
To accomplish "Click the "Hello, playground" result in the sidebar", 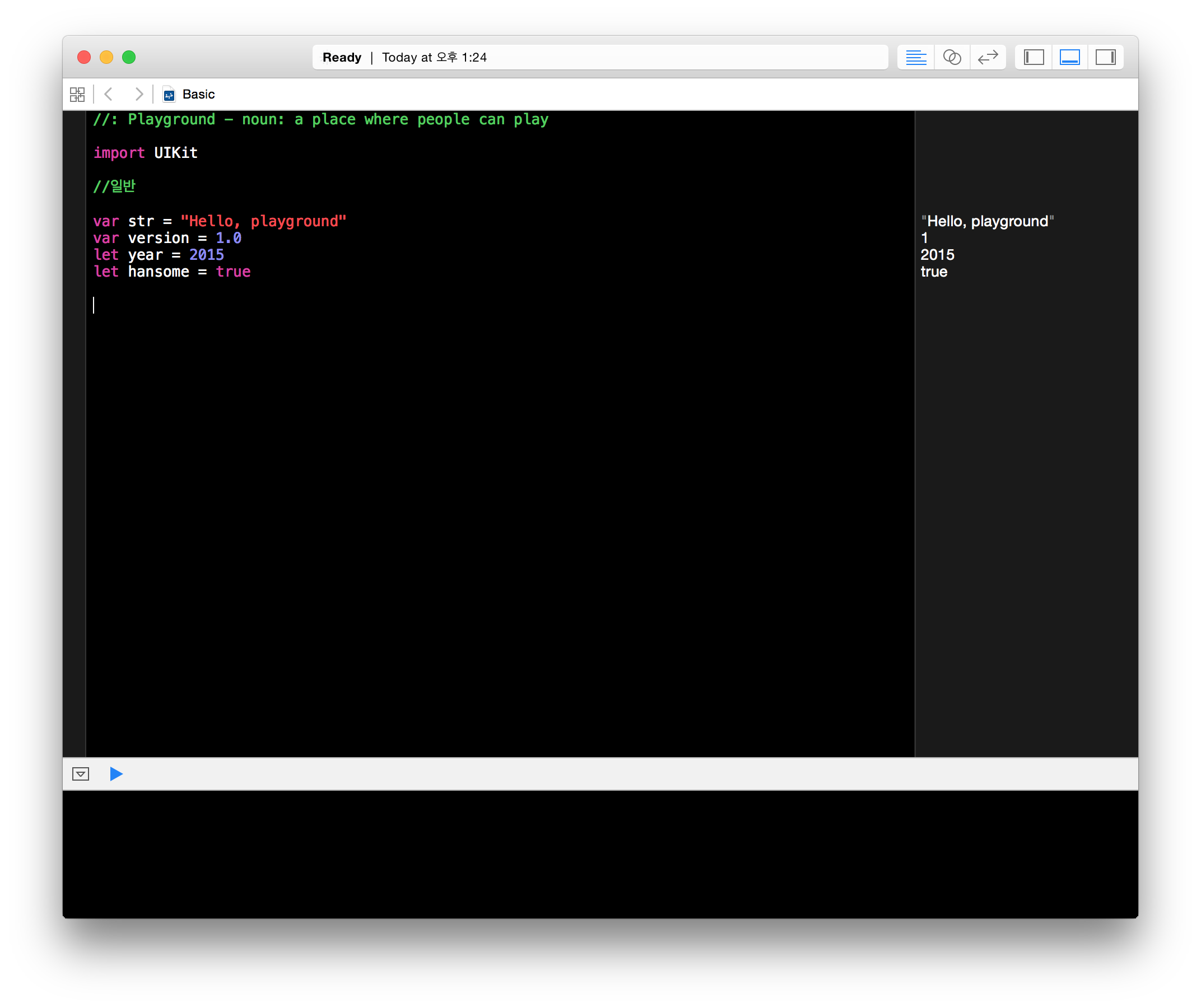I will 987,221.
